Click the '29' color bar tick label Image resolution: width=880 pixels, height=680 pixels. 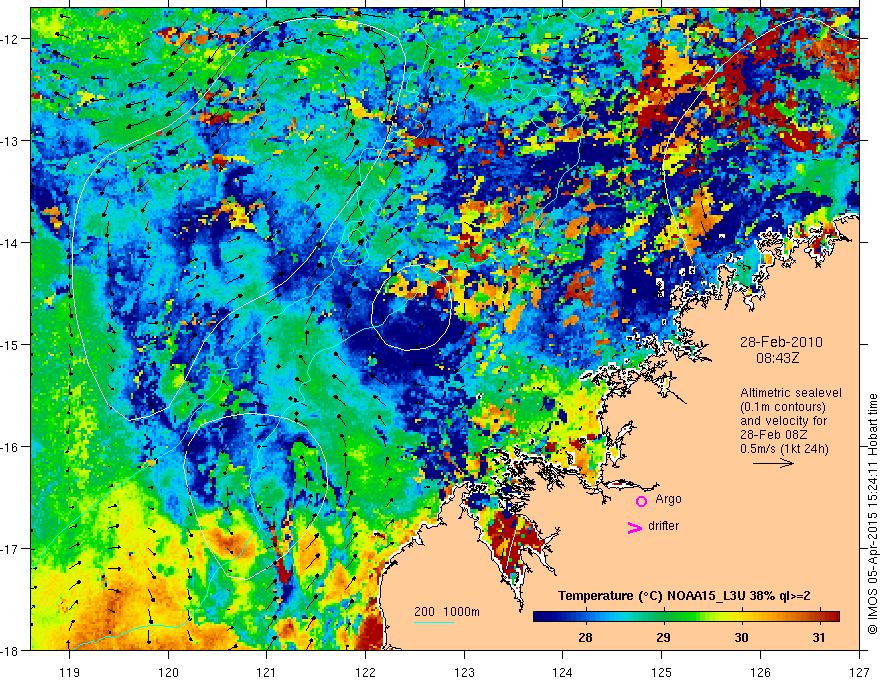pos(663,637)
